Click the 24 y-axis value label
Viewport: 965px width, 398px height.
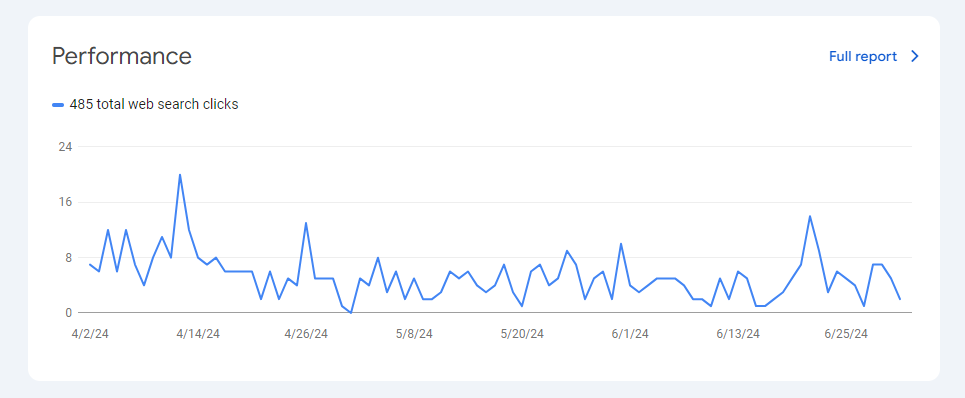pos(65,147)
